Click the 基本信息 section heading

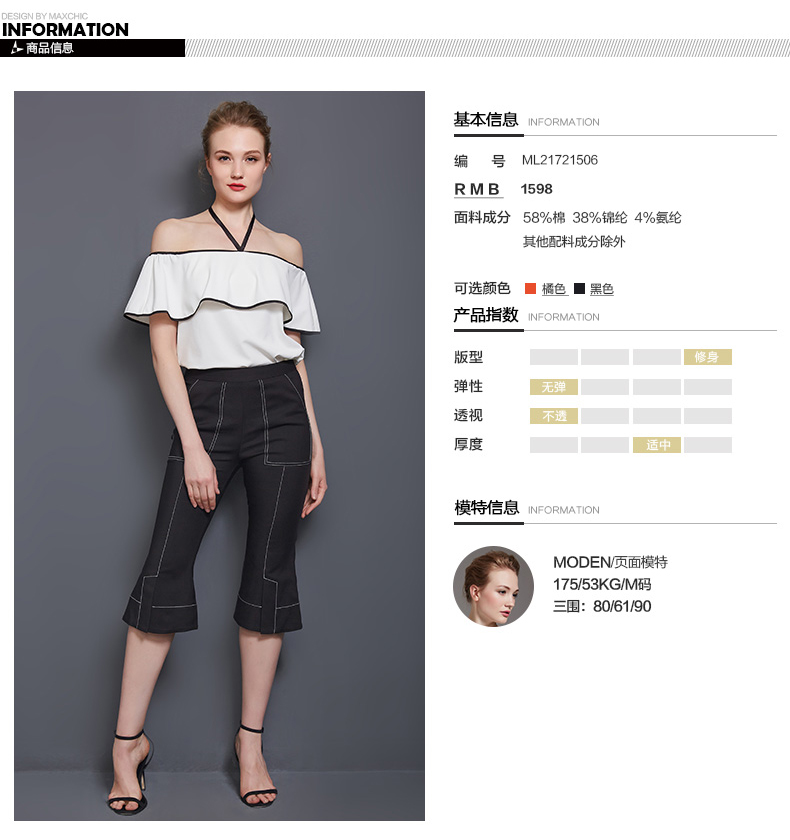tap(486, 119)
